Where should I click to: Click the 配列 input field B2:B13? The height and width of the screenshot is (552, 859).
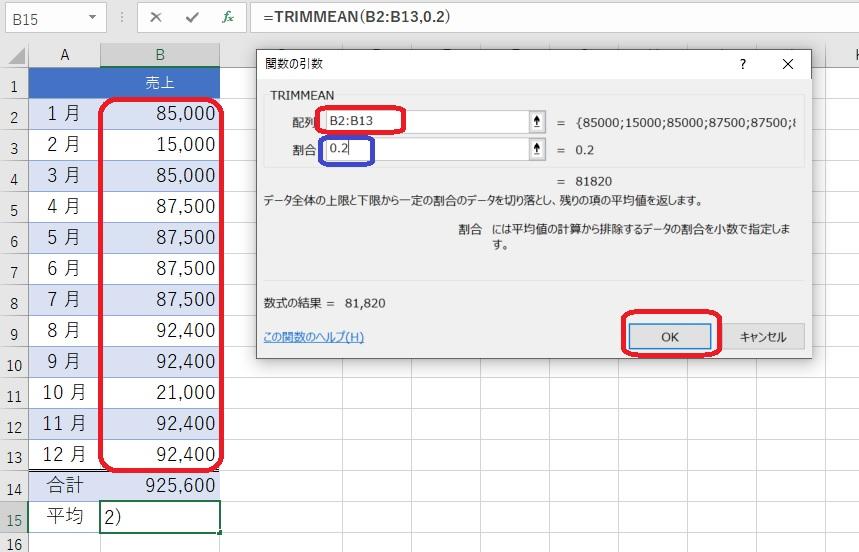point(426,121)
